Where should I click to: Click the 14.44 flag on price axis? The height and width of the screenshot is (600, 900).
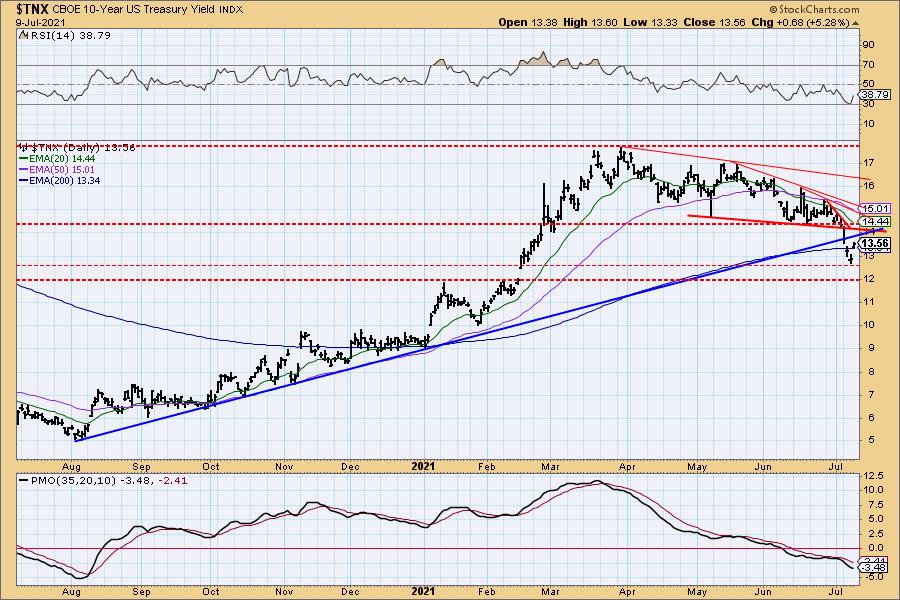coord(875,221)
